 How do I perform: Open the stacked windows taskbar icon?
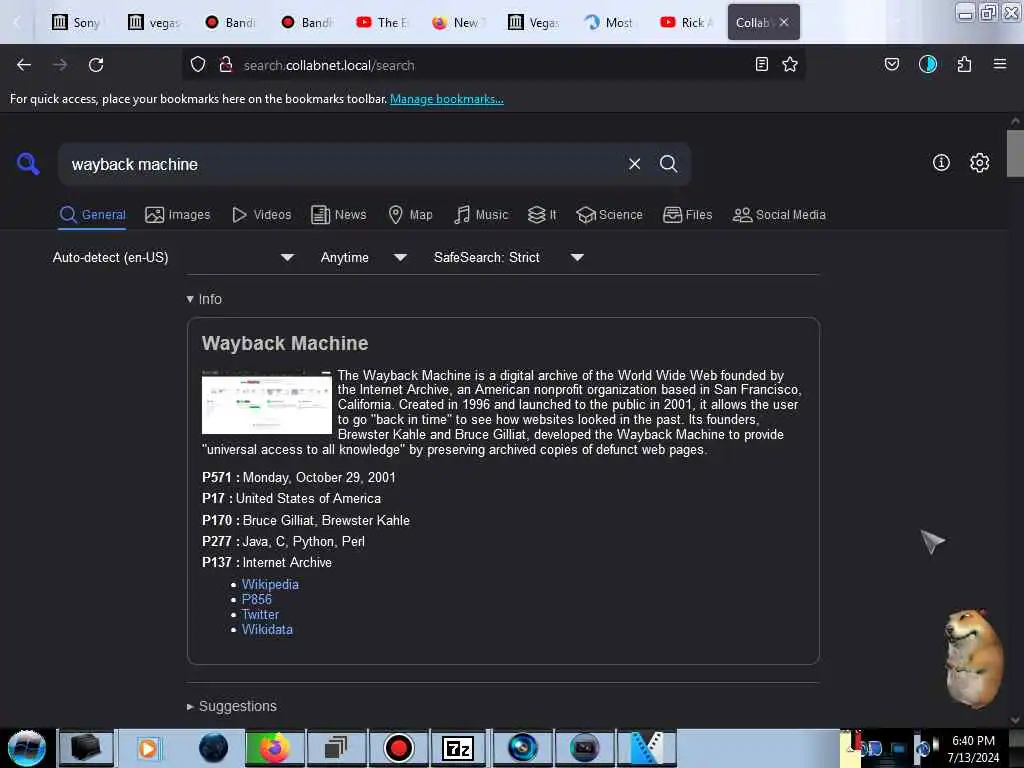tap(336, 748)
